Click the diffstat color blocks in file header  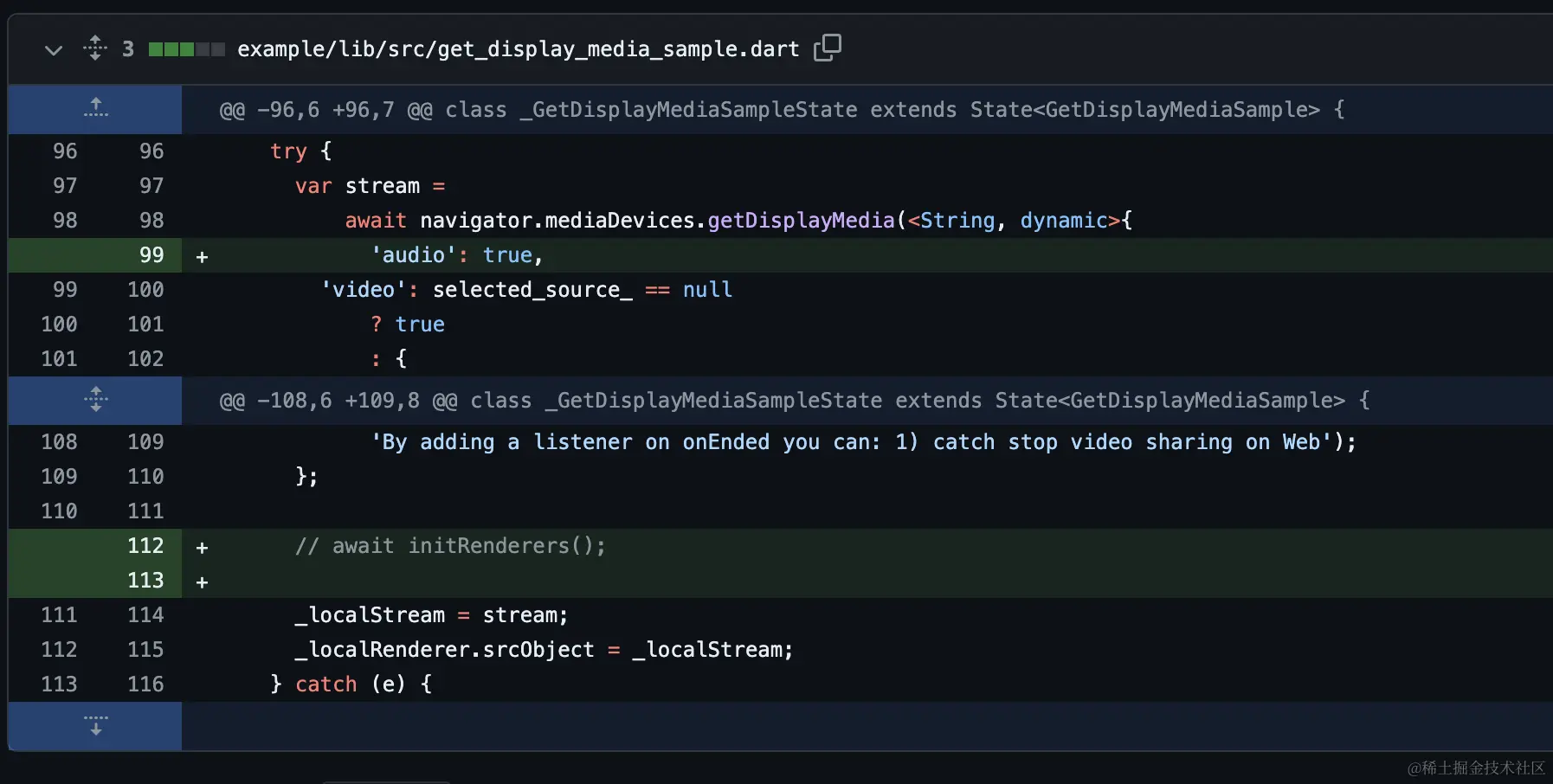click(186, 49)
